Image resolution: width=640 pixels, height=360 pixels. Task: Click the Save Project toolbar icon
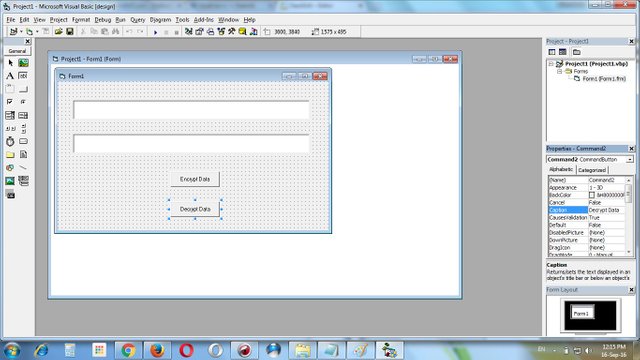[70, 31]
